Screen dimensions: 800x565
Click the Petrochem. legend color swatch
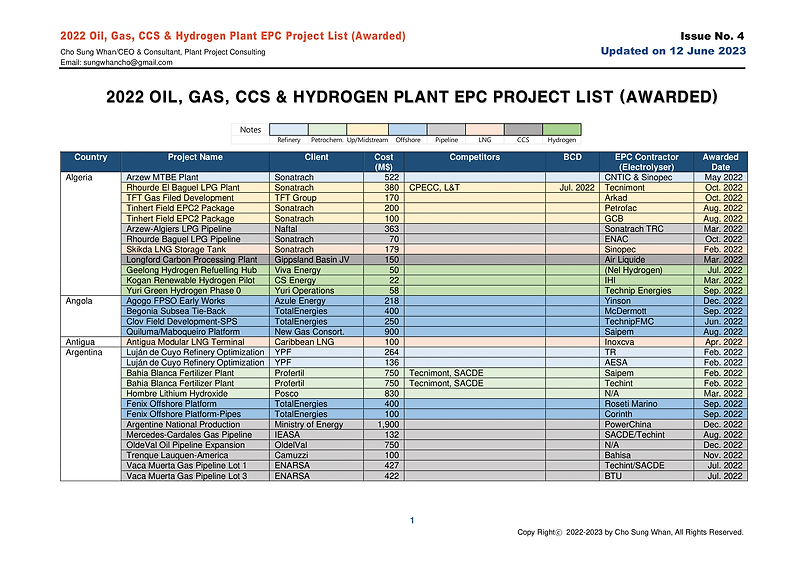[x=327, y=130]
